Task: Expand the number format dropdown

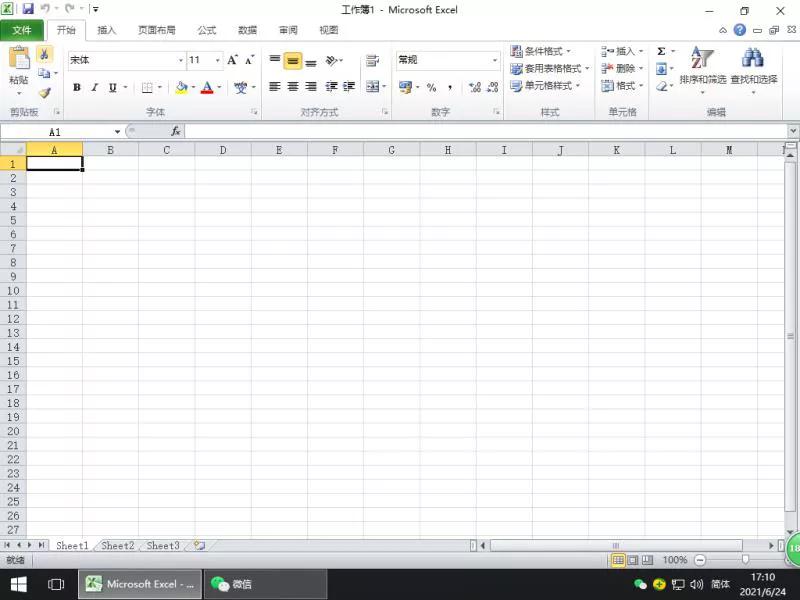Action: coord(494,60)
